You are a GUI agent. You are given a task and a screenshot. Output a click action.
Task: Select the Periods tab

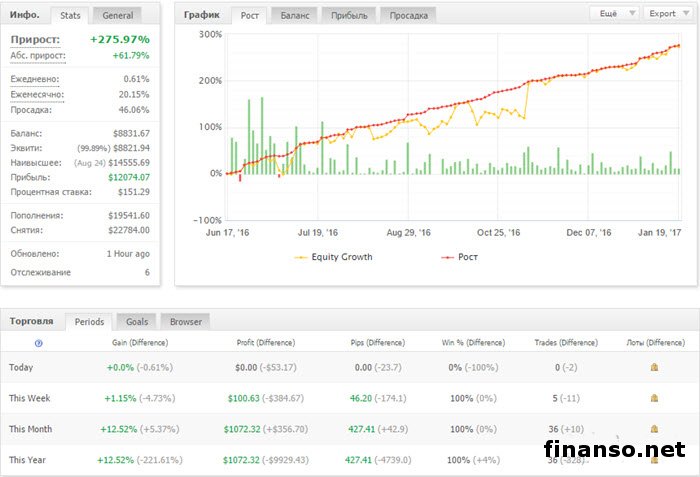pyautogui.click(x=91, y=321)
